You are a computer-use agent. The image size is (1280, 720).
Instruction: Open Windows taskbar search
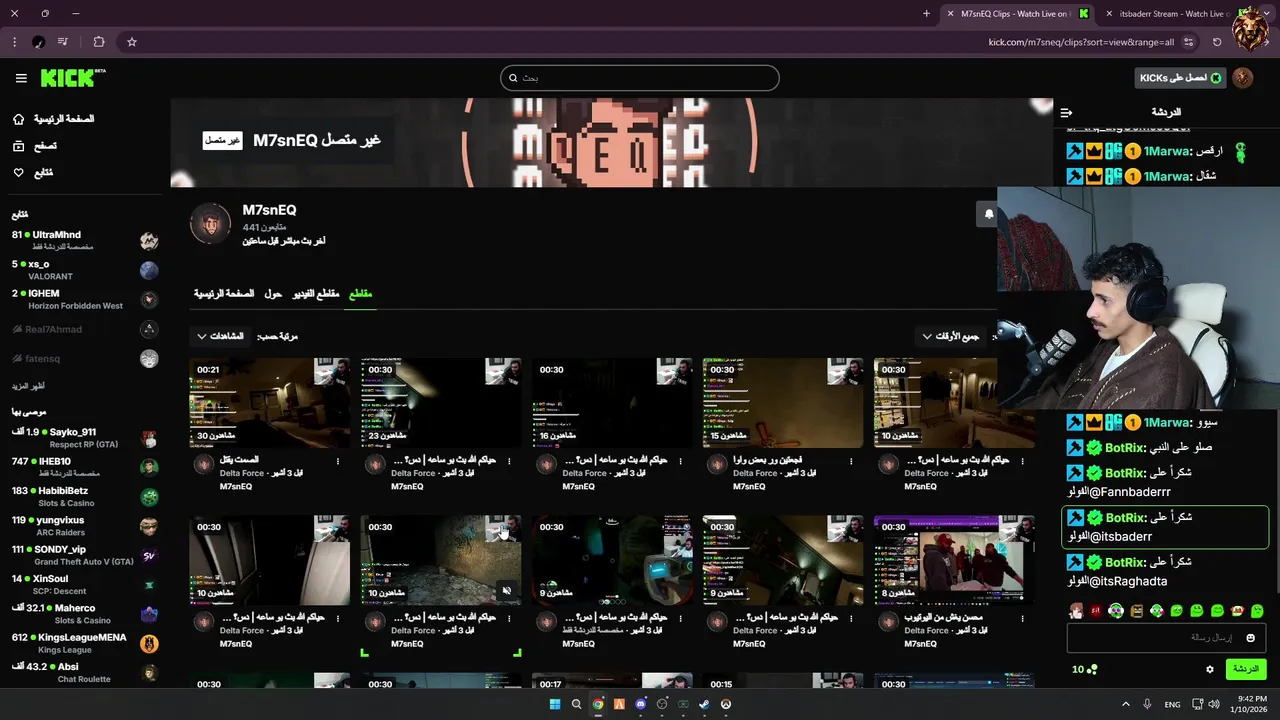tap(576, 704)
